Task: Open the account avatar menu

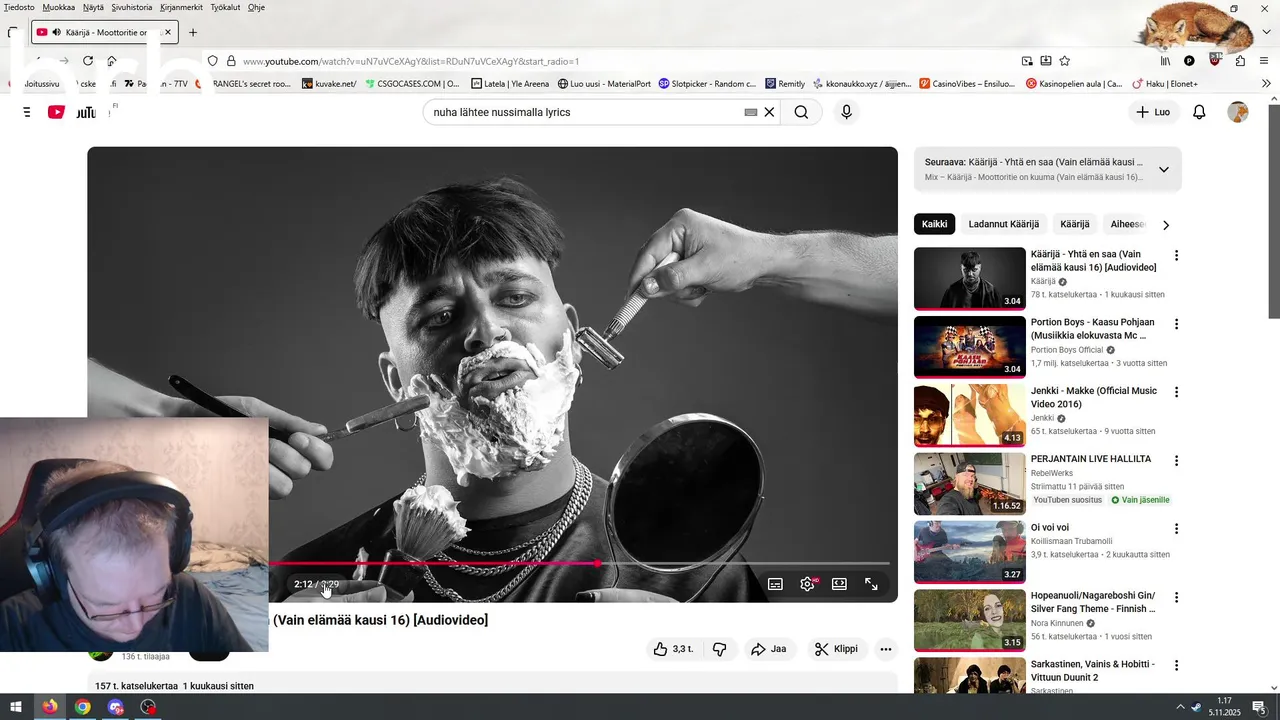Action: coord(1238,112)
